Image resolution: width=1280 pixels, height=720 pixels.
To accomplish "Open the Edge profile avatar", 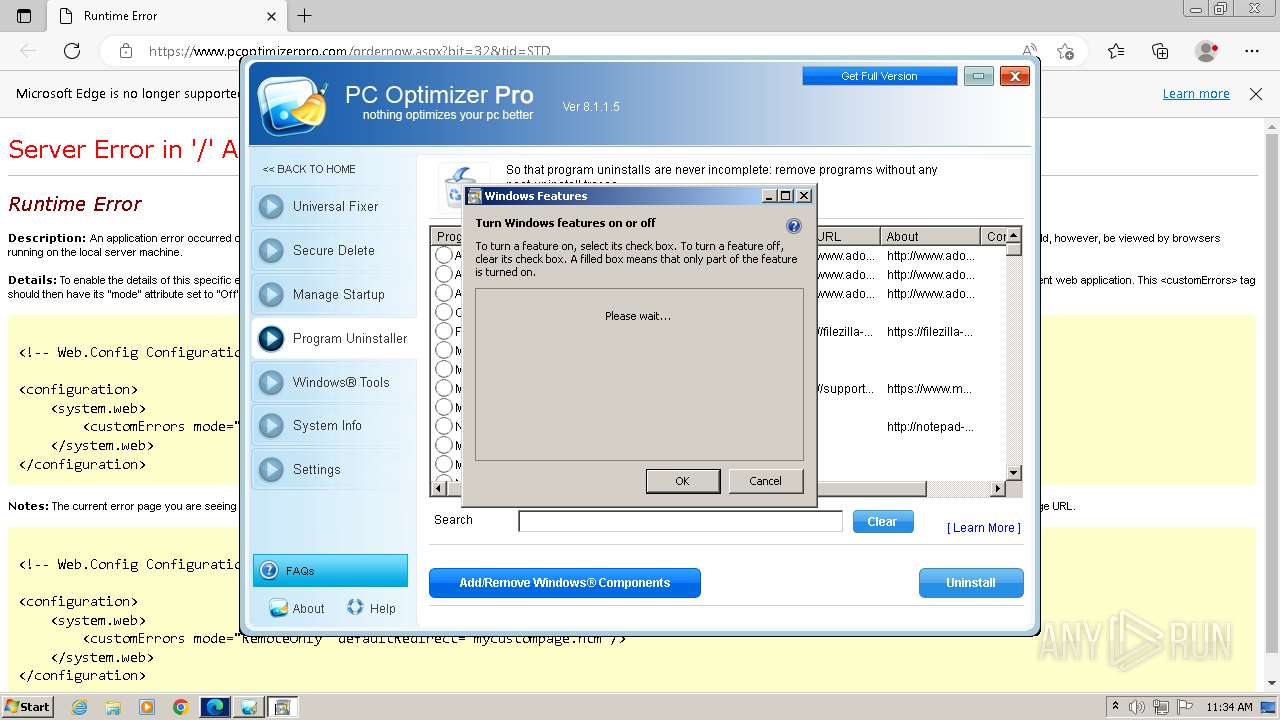I will pos(1207,51).
